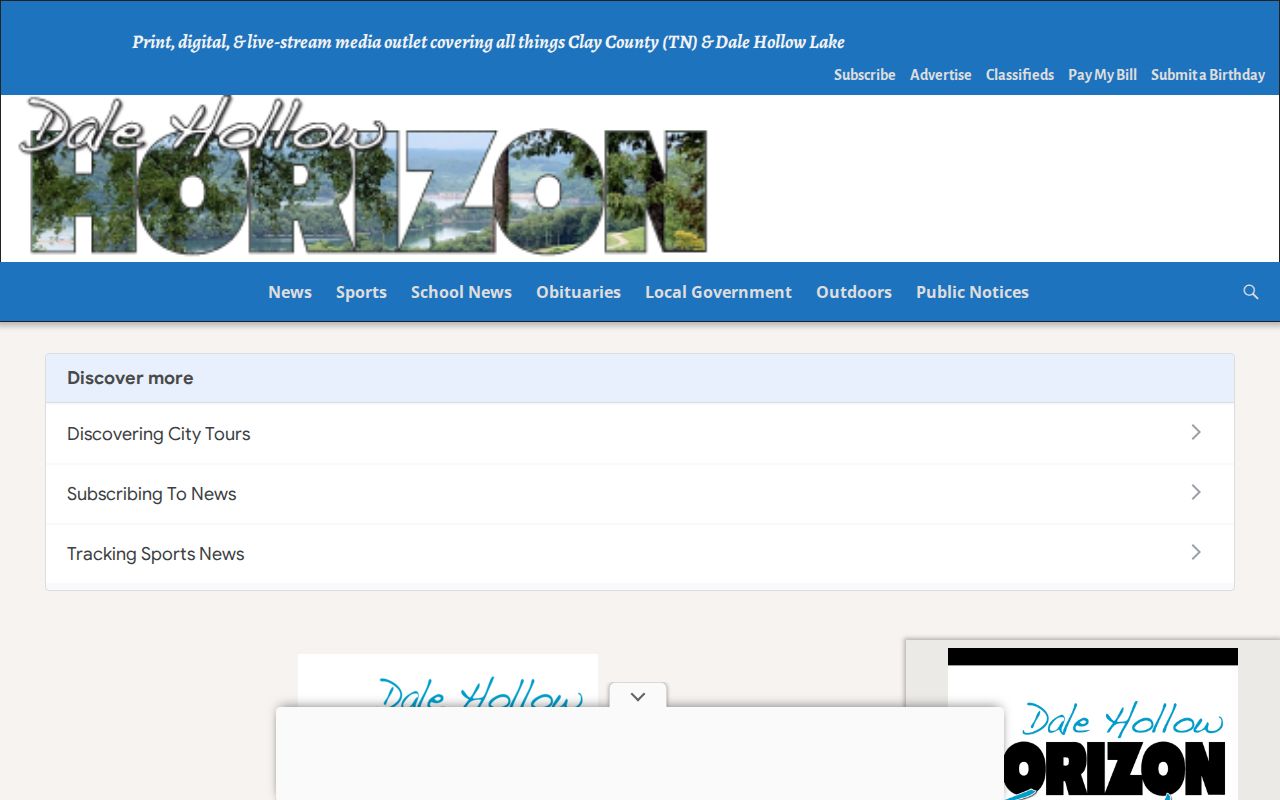
Task: Visit the Classifieds link
Action: [1020, 75]
